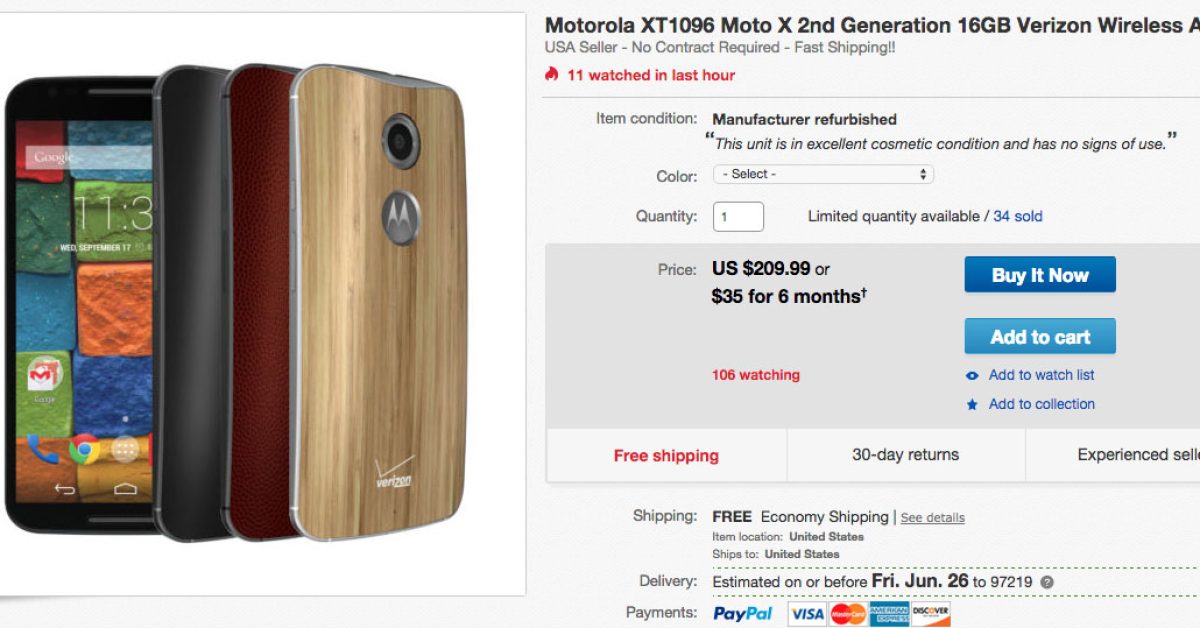Image resolution: width=1200 pixels, height=628 pixels.
Task: Click the MasterCard payment icon
Action: coord(848,614)
